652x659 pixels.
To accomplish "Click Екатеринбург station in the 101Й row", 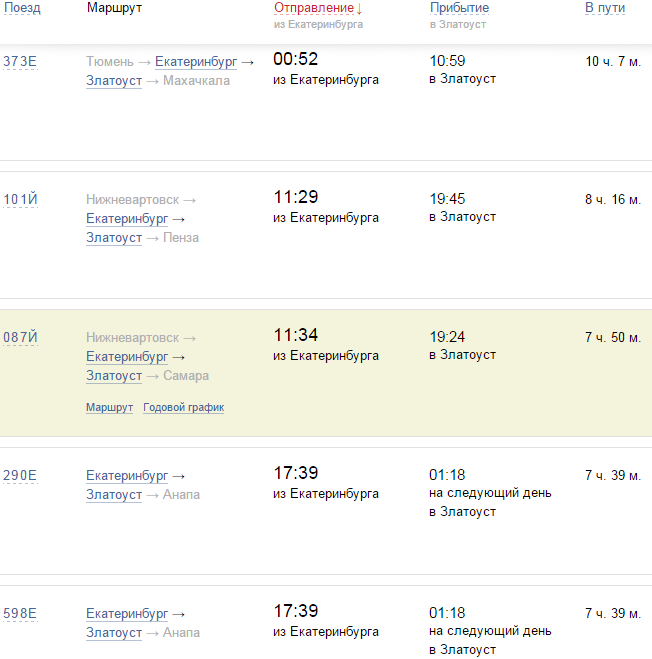I will [x=128, y=218].
